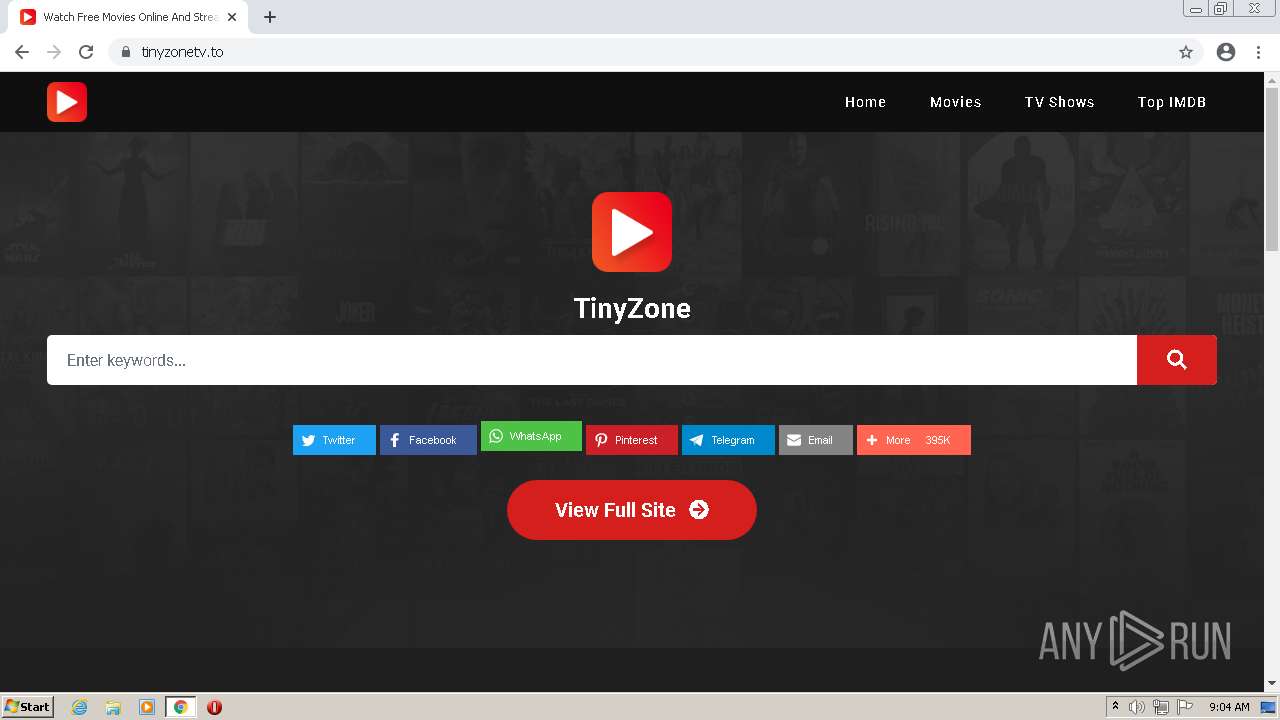Click the TinyZone logo in the header
Image resolution: width=1280 pixels, height=720 pixels.
coord(67,102)
